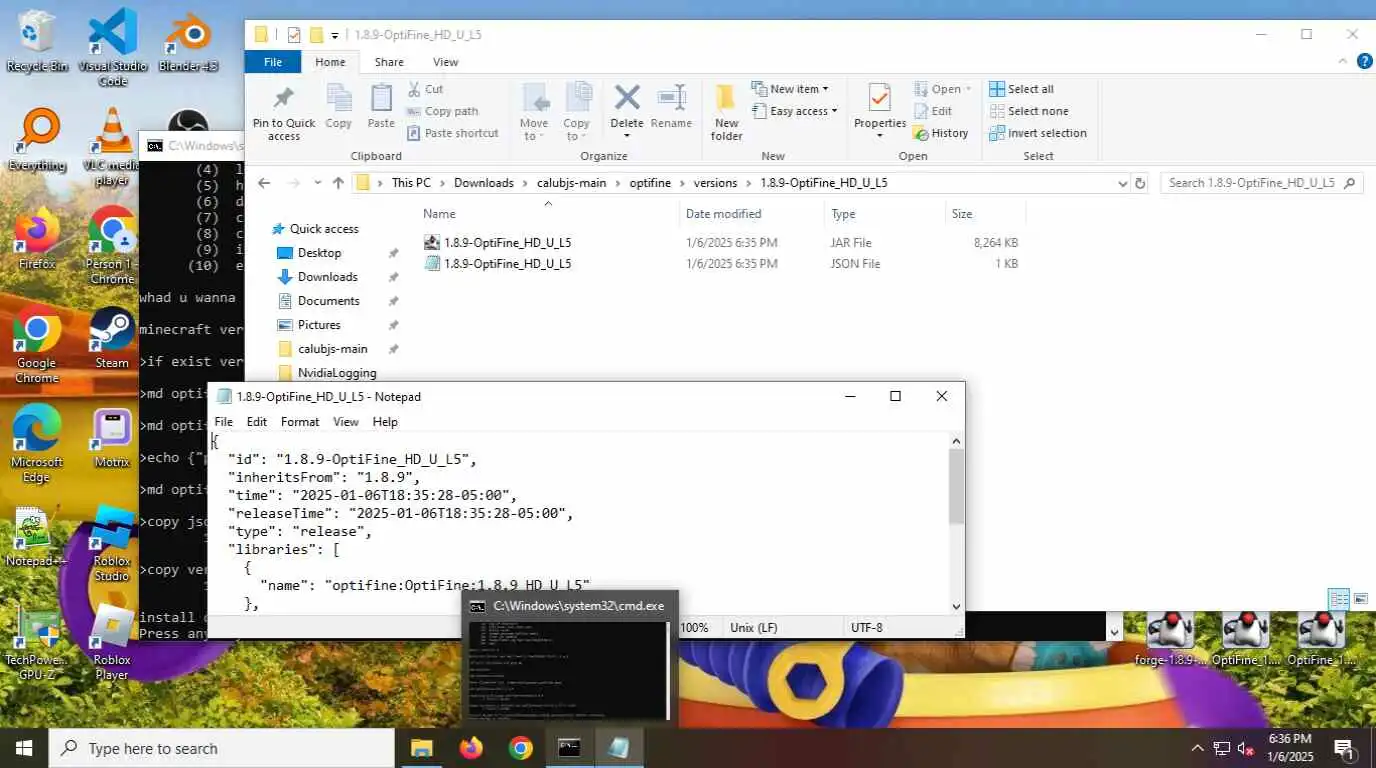Open the Windows Start button

coord(24,748)
